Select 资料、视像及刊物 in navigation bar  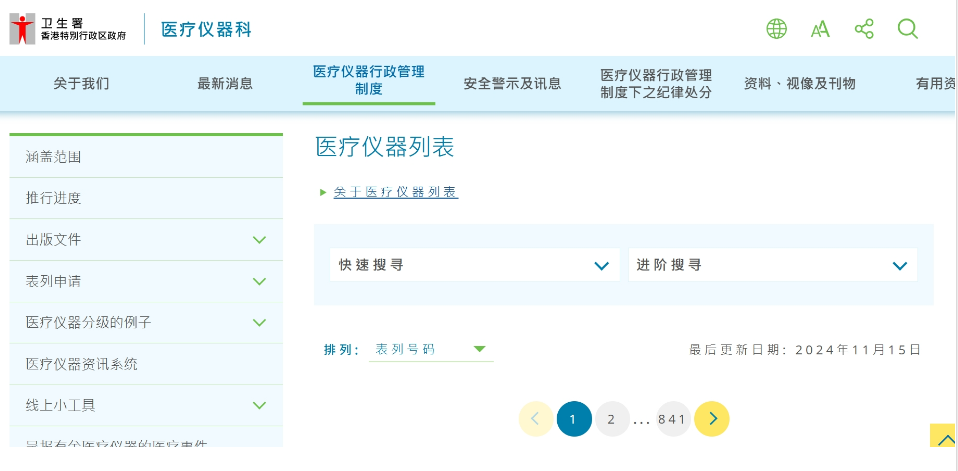(799, 84)
